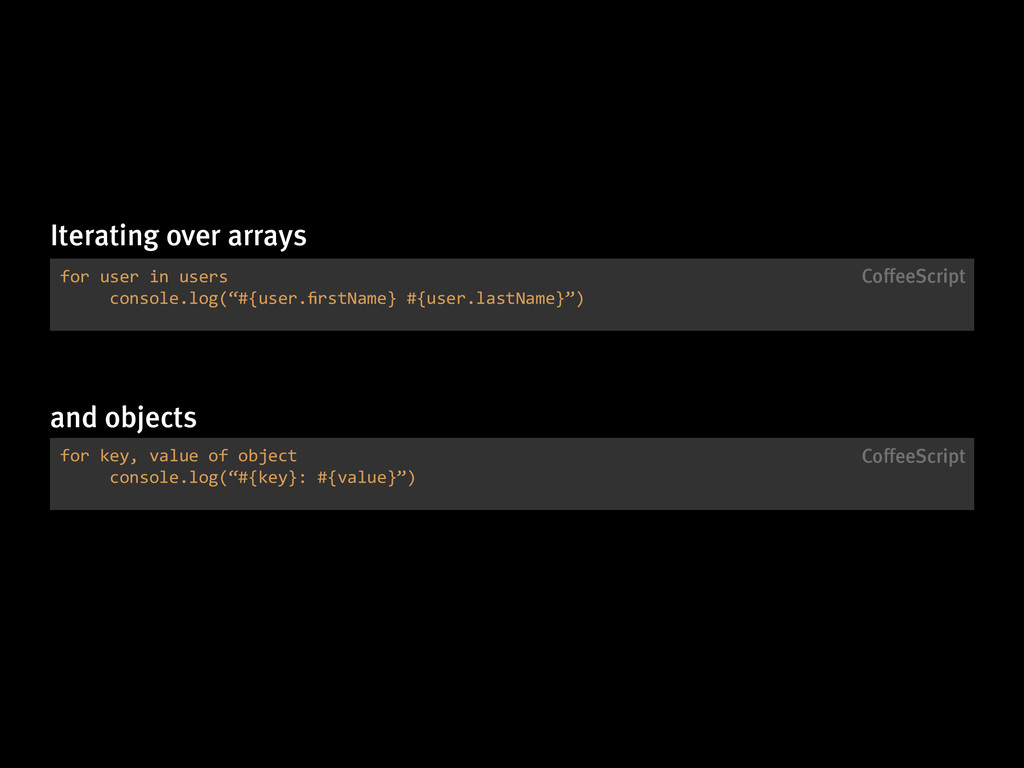Click the 'and objects' heading
1024x768 pixels.
click(x=123, y=417)
